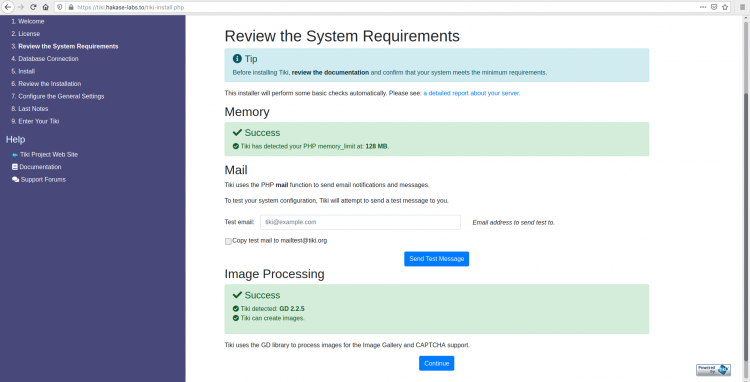This screenshot has height=382, width=750.
Task: Click the Tiki Project Web Site icon
Action: (15, 155)
